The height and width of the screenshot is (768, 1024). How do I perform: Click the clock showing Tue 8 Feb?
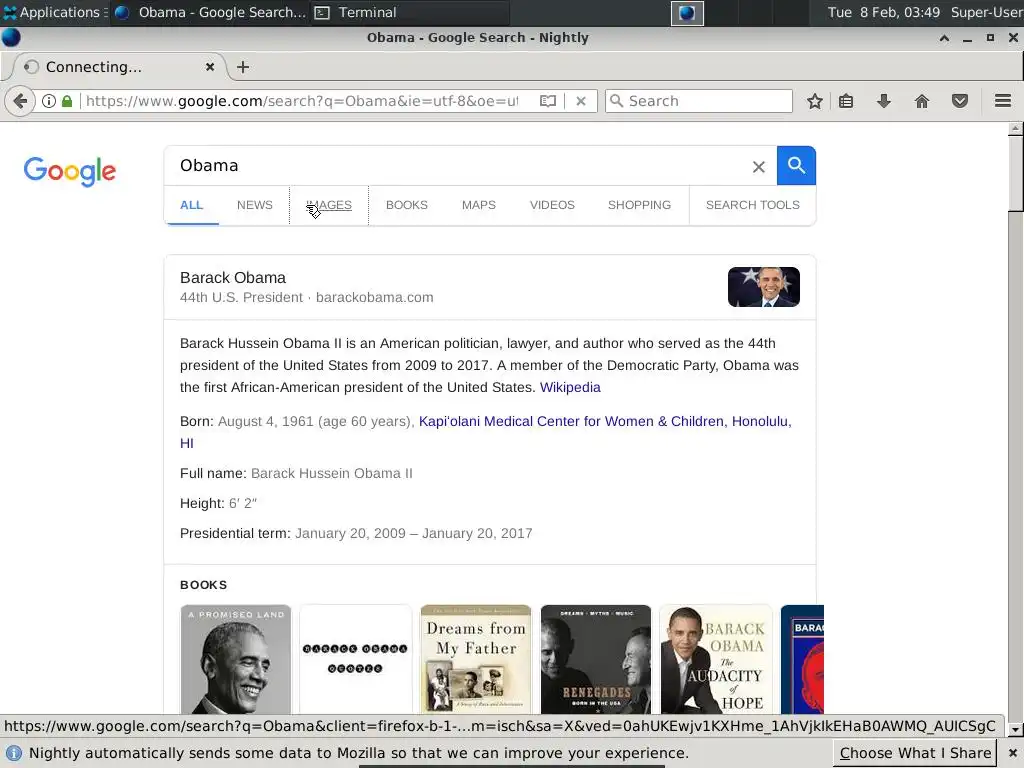(x=884, y=12)
